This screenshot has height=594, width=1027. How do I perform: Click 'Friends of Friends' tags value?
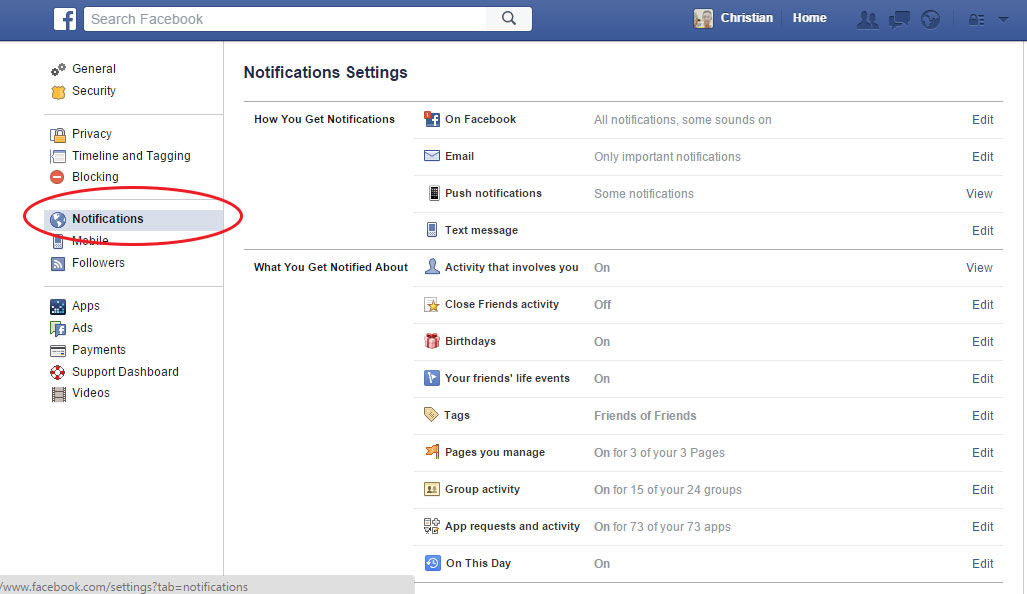pyautogui.click(x=645, y=416)
